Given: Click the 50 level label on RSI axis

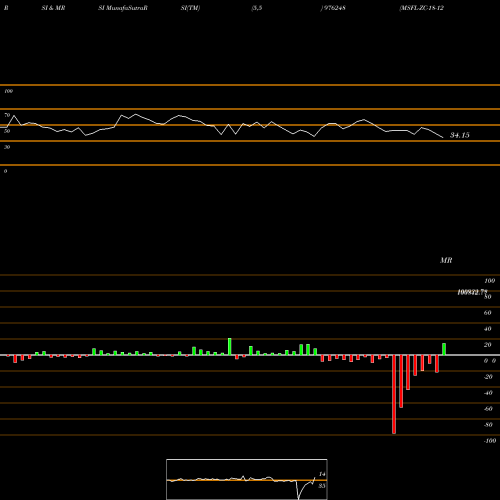Looking at the screenshot, I should click(x=7, y=131).
